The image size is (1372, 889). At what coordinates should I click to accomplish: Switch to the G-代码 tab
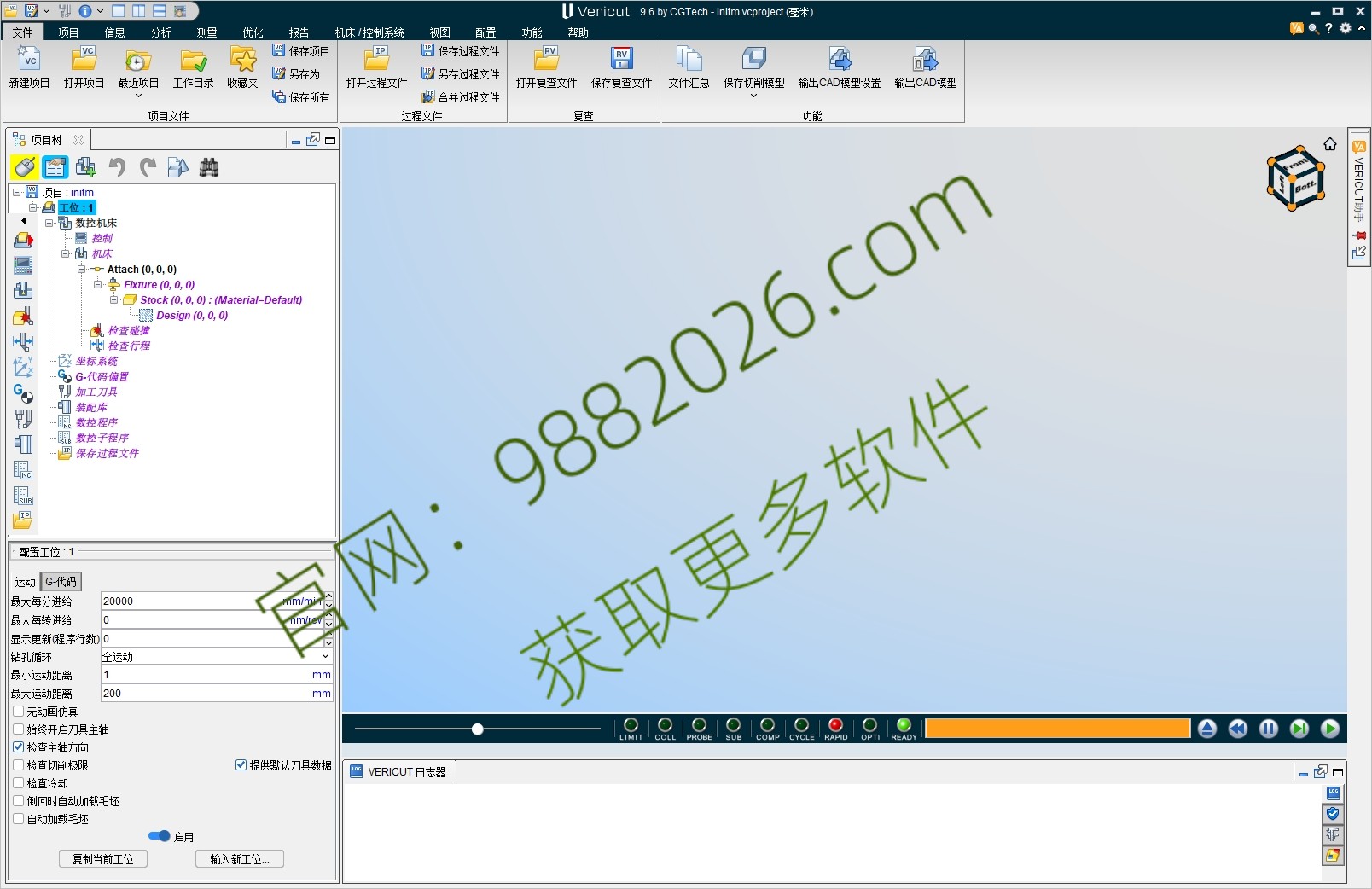tap(61, 581)
